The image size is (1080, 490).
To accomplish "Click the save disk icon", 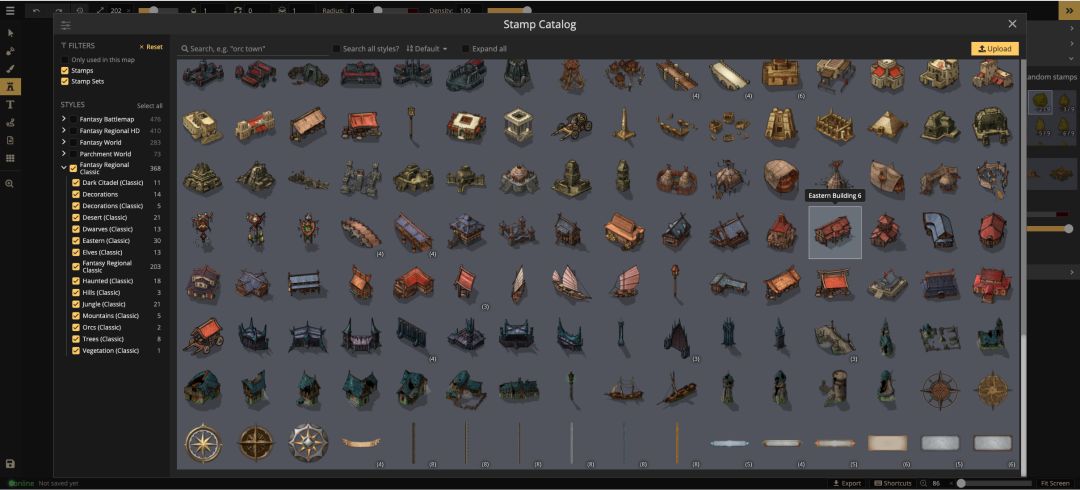I will tap(10, 464).
